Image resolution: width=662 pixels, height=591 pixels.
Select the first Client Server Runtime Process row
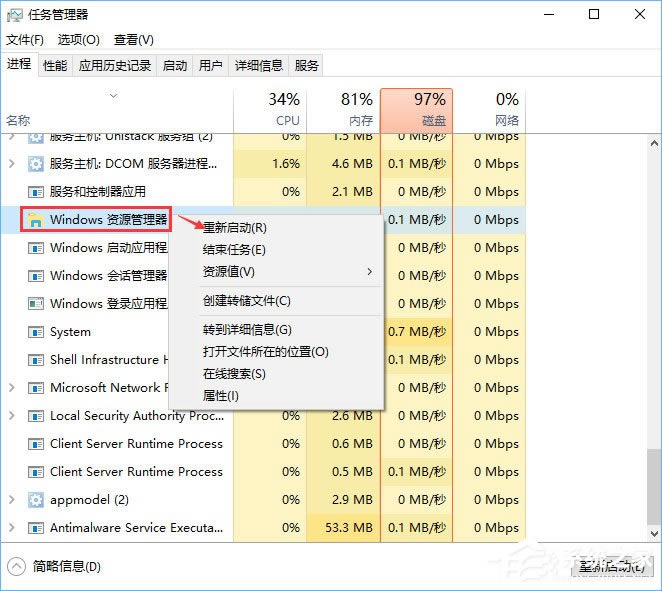(263, 444)
